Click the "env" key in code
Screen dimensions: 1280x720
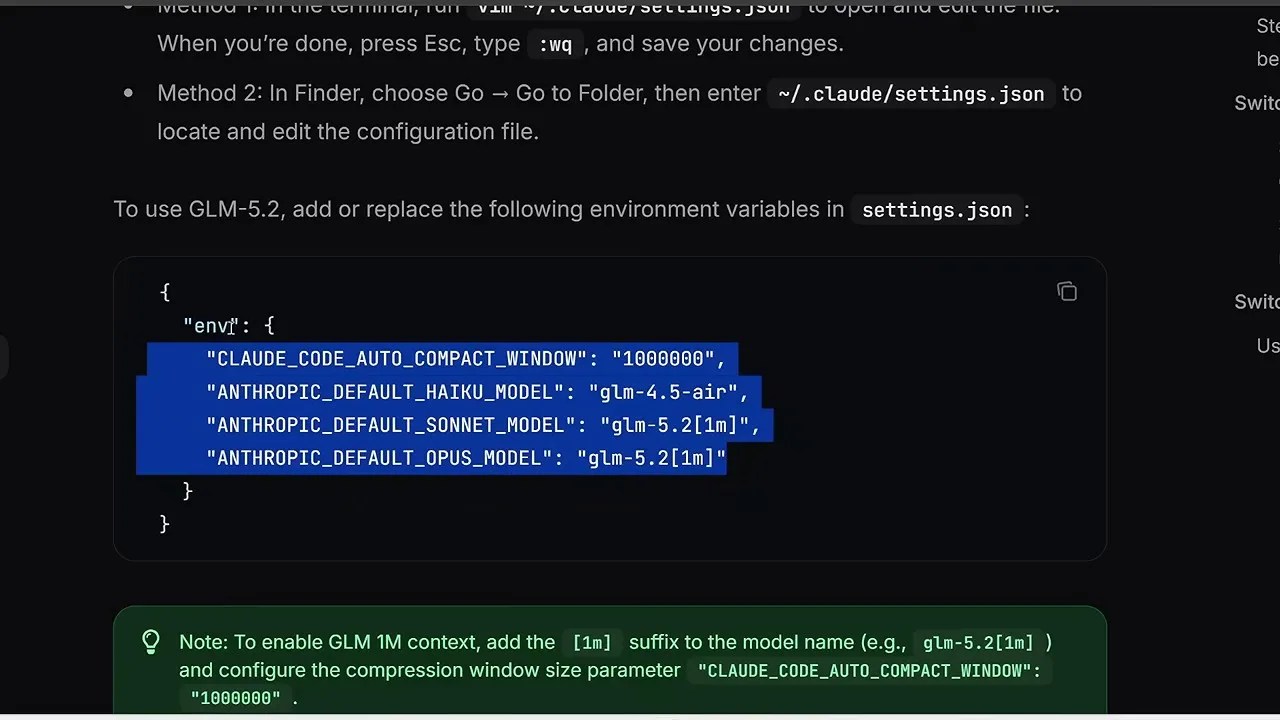tap(211, 326)
